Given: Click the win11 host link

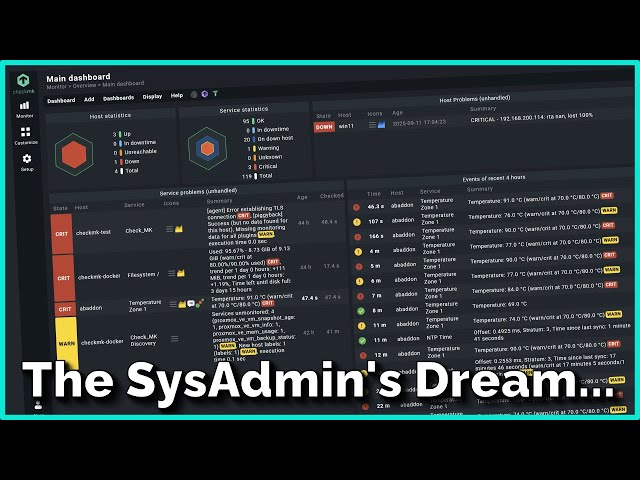Looking at the screenshot, I should pyautogui.click(x=346, y=126).
